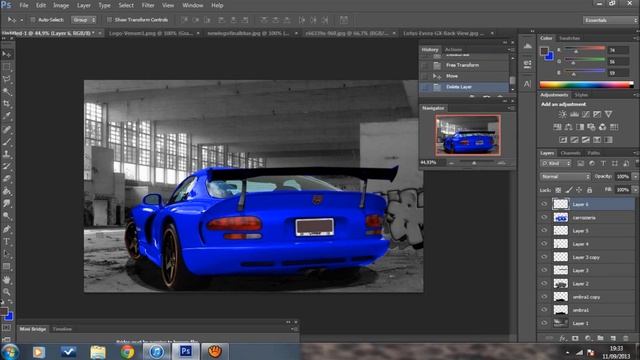Lock transparent pixels in Layers panel
This screenshot has width=640, height=360.
(558, 190)
